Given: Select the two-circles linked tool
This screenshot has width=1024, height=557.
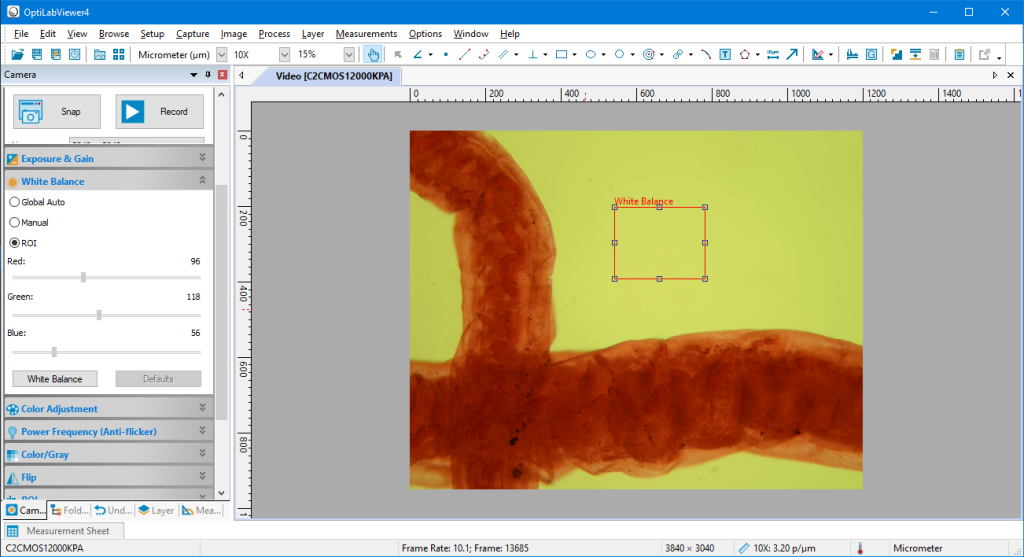Looking at the screenshot, I should click(x=678, y=54).
